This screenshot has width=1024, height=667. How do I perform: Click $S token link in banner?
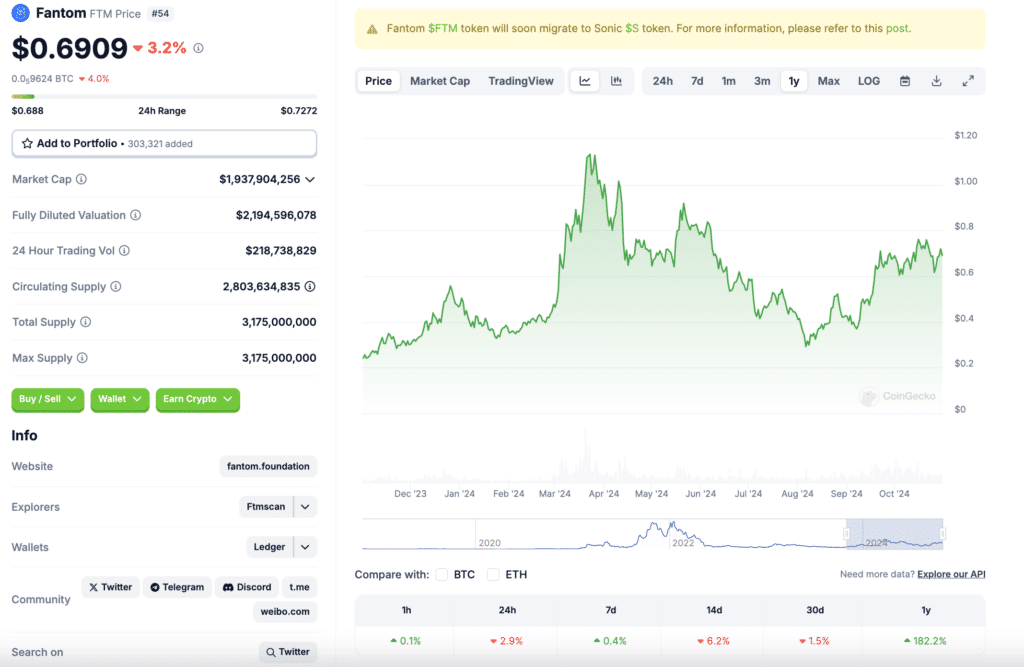pos(632,29)
